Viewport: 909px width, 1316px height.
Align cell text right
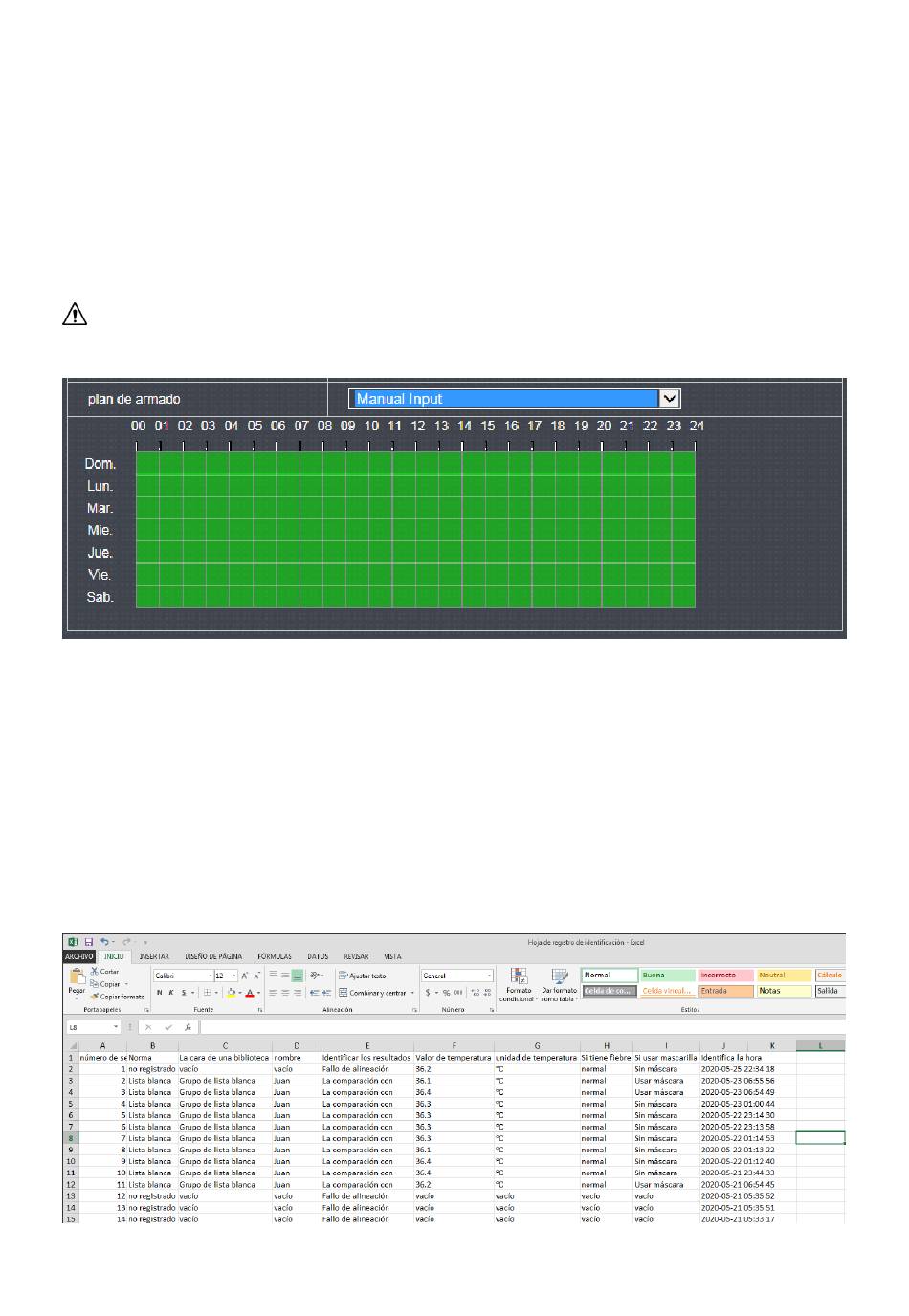(x=298, y=993)
